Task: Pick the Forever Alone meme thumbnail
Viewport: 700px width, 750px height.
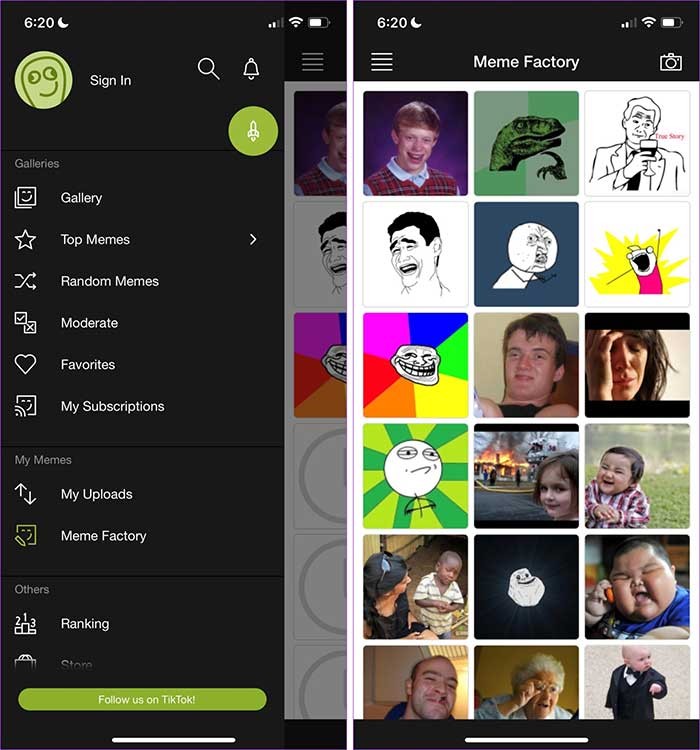Action: [x=526, y=586]
